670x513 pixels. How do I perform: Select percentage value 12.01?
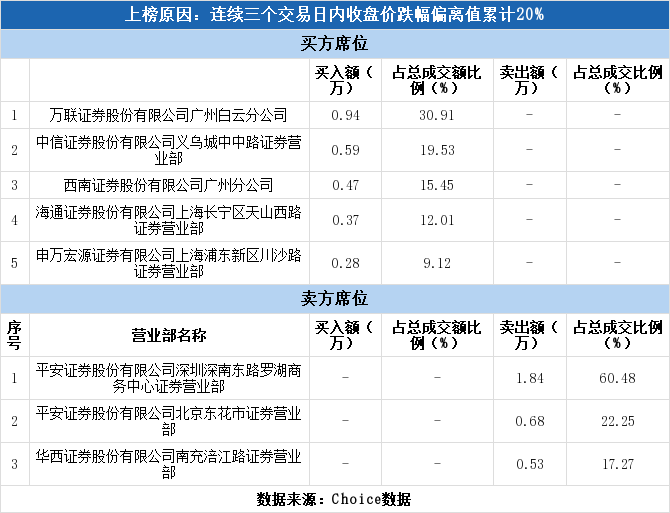[437, 220]
